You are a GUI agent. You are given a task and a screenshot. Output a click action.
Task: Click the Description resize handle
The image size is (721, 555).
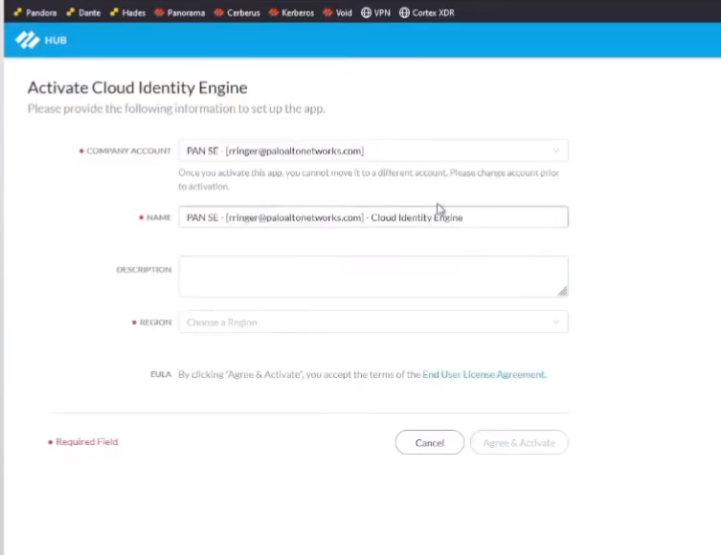point(563,291)
